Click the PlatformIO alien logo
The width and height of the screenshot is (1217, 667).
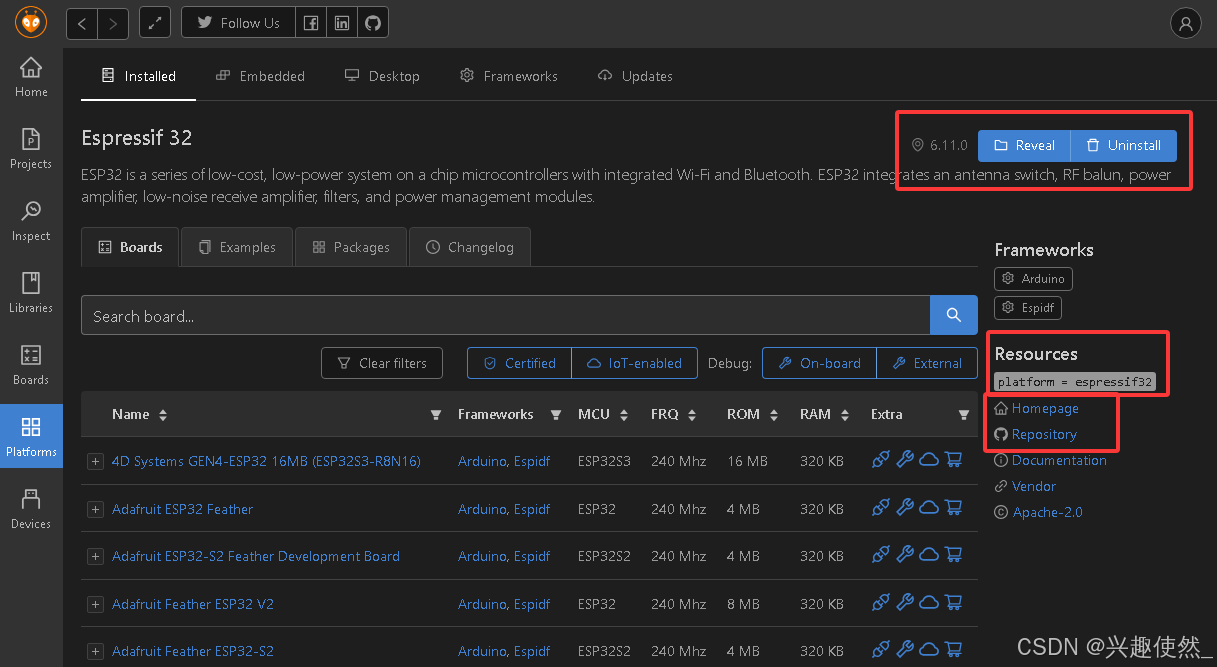pyautogui.click(x=31, y=22)
